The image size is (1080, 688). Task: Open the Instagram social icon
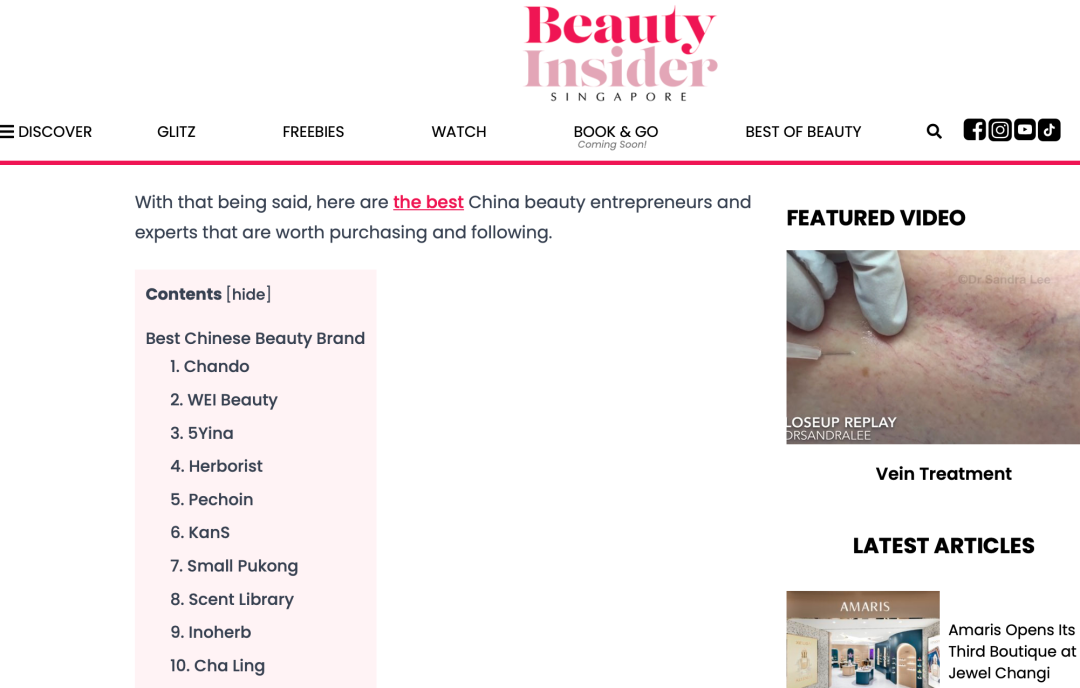coord(999,129)
